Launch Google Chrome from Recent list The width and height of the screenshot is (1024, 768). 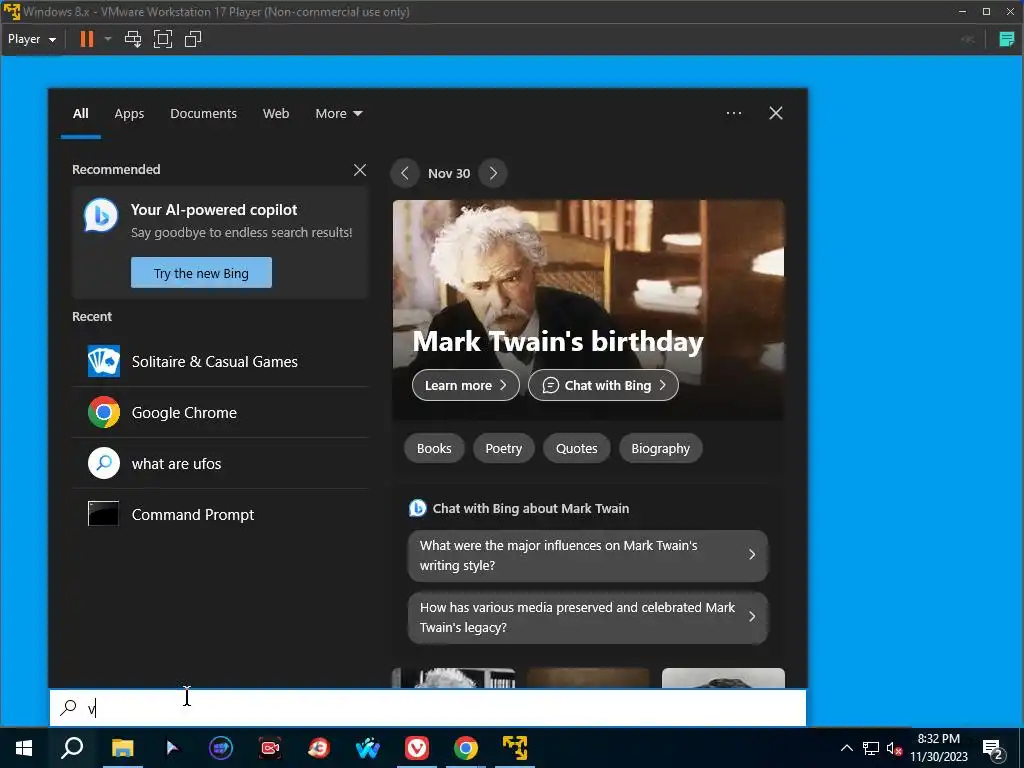coord(221,413)
